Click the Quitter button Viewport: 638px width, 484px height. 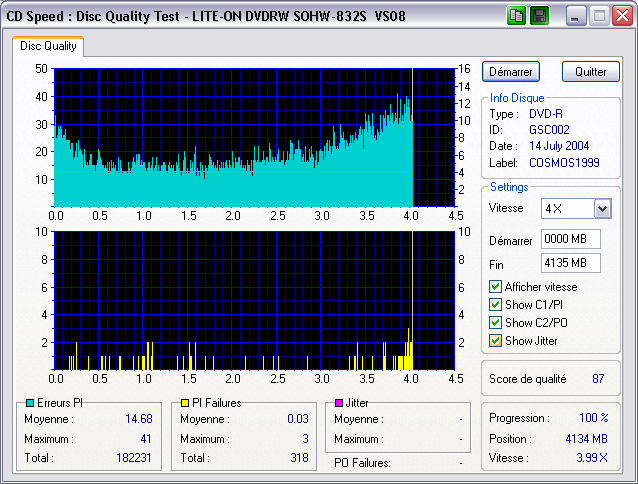(x=590, y=72)
